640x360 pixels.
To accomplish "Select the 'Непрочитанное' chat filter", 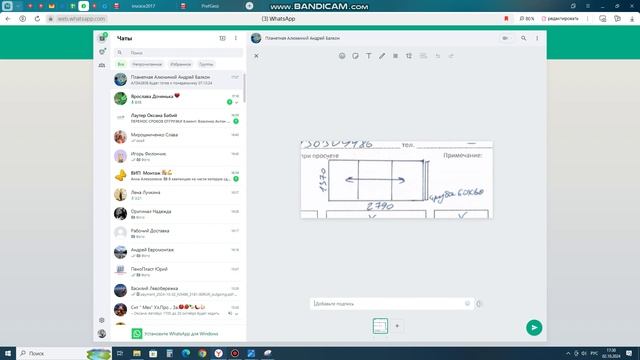I will [x=147, y=64].
